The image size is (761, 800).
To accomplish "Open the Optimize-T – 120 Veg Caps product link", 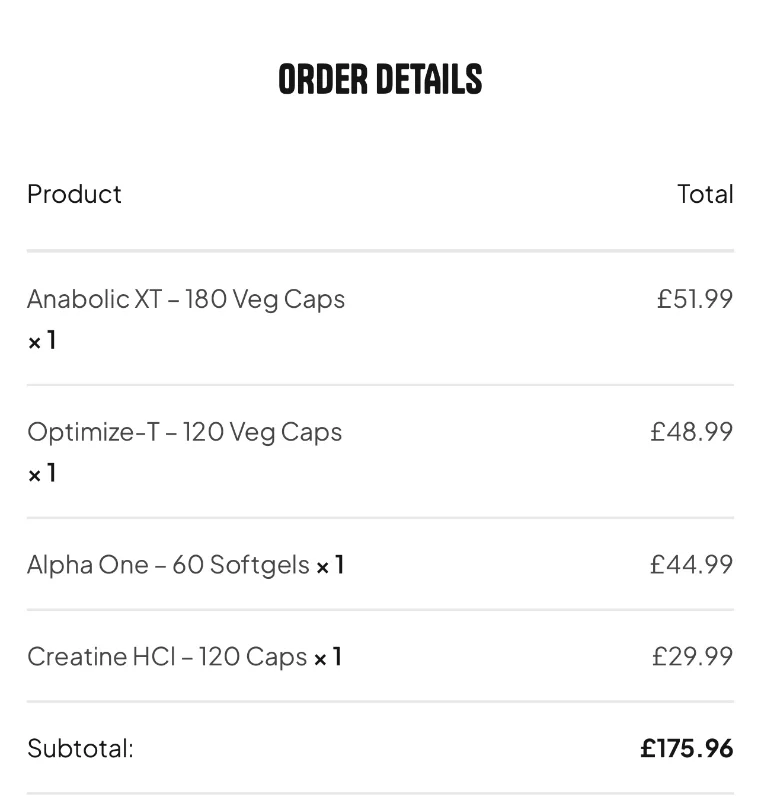I will [185, 433].
